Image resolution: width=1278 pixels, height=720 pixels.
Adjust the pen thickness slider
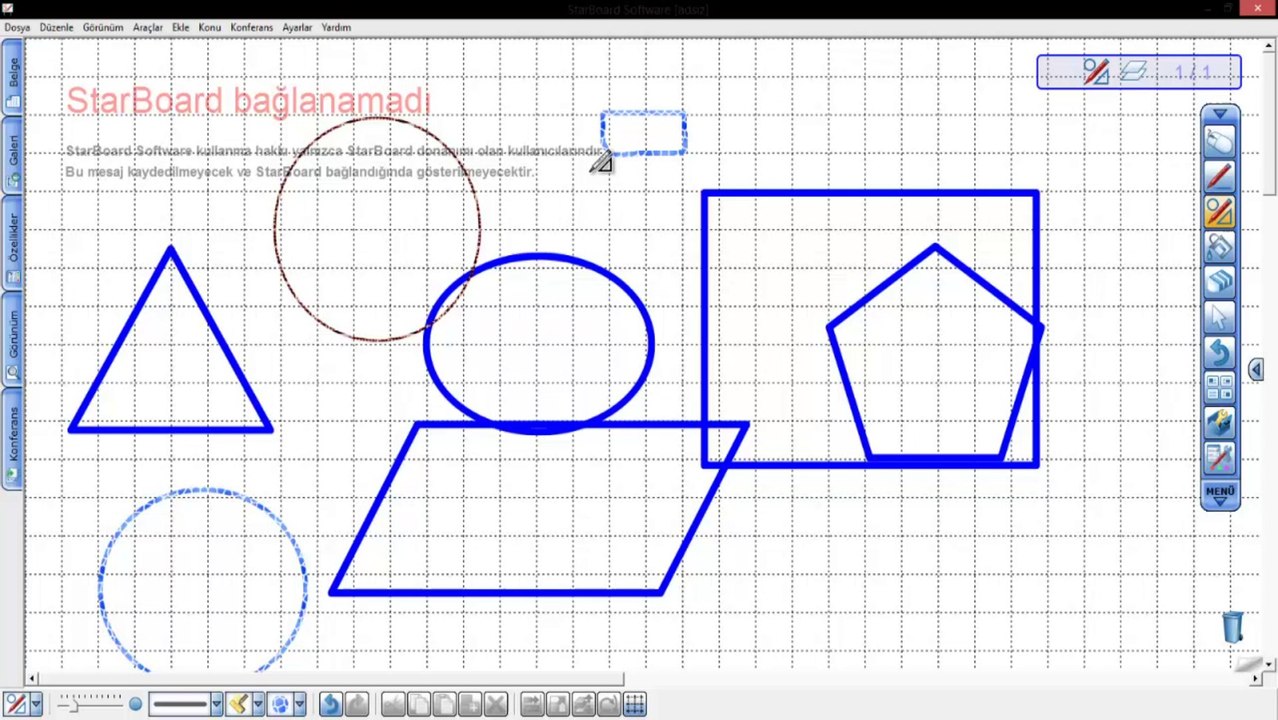coord(91,704)
